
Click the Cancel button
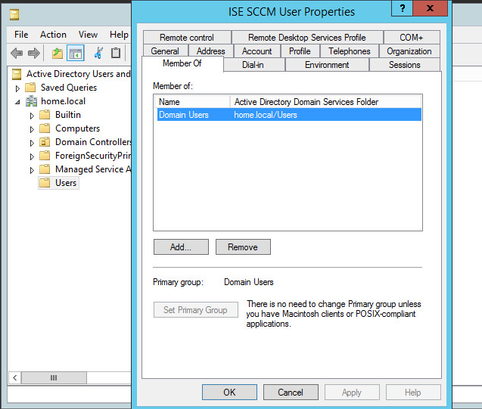click(291, 392)
